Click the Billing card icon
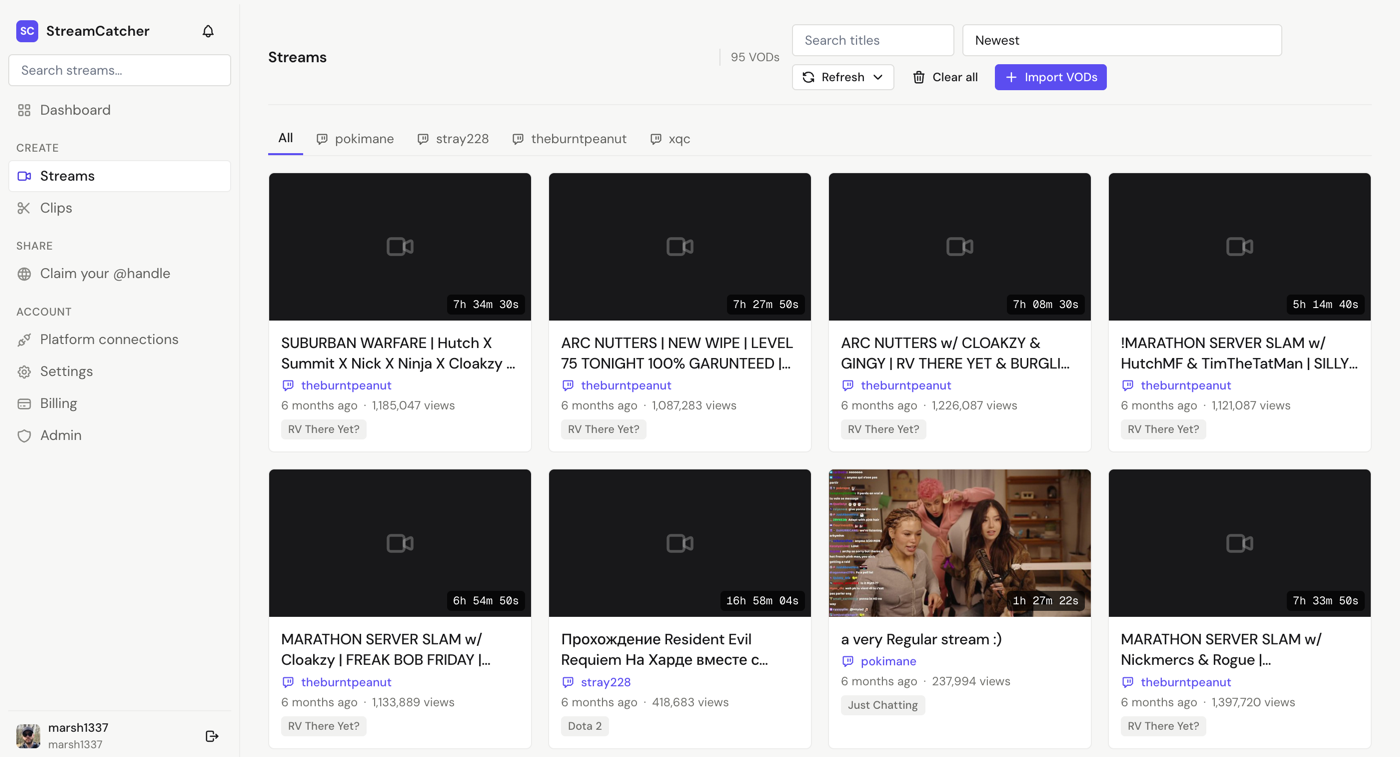Viewport: 1400px width, 757px height. (24, 404)
